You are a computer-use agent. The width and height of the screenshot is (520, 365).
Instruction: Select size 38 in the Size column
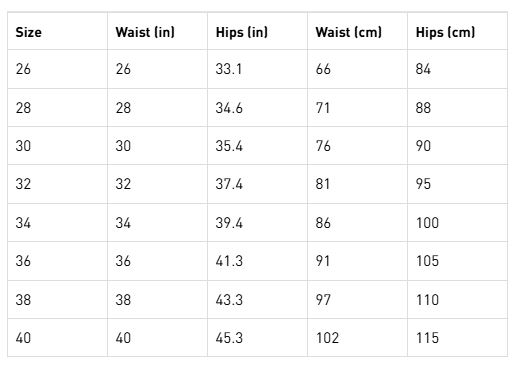click(23, 299)
